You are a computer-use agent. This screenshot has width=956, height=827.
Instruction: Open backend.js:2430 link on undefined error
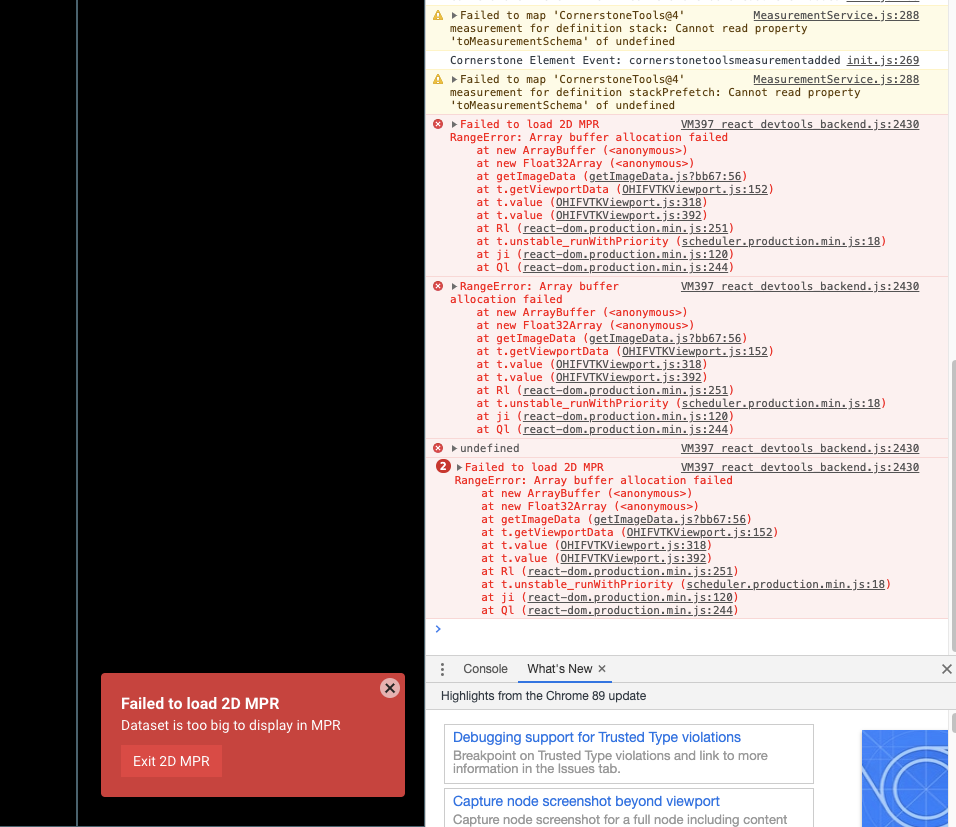tap(800, 448)
